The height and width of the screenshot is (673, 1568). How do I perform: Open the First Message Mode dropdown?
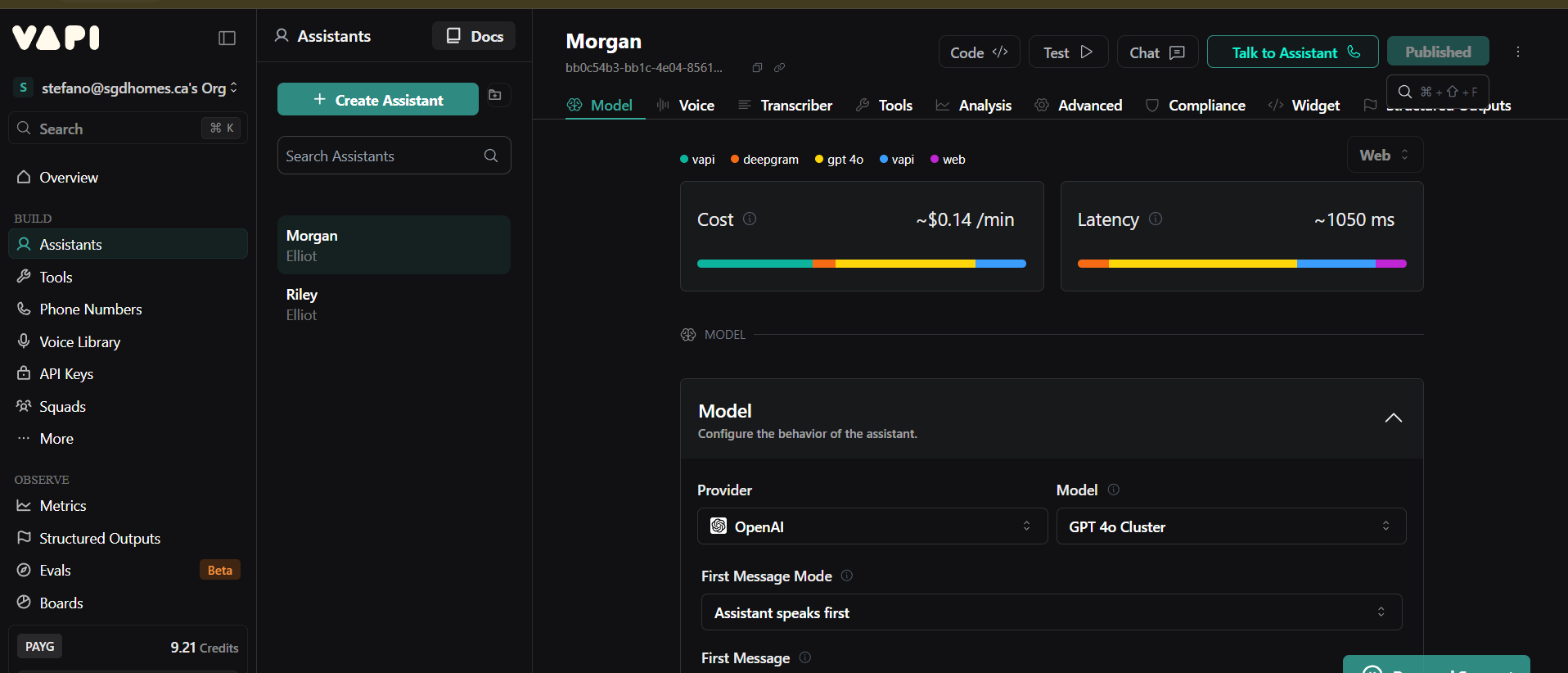click(x=1052, y=612)
